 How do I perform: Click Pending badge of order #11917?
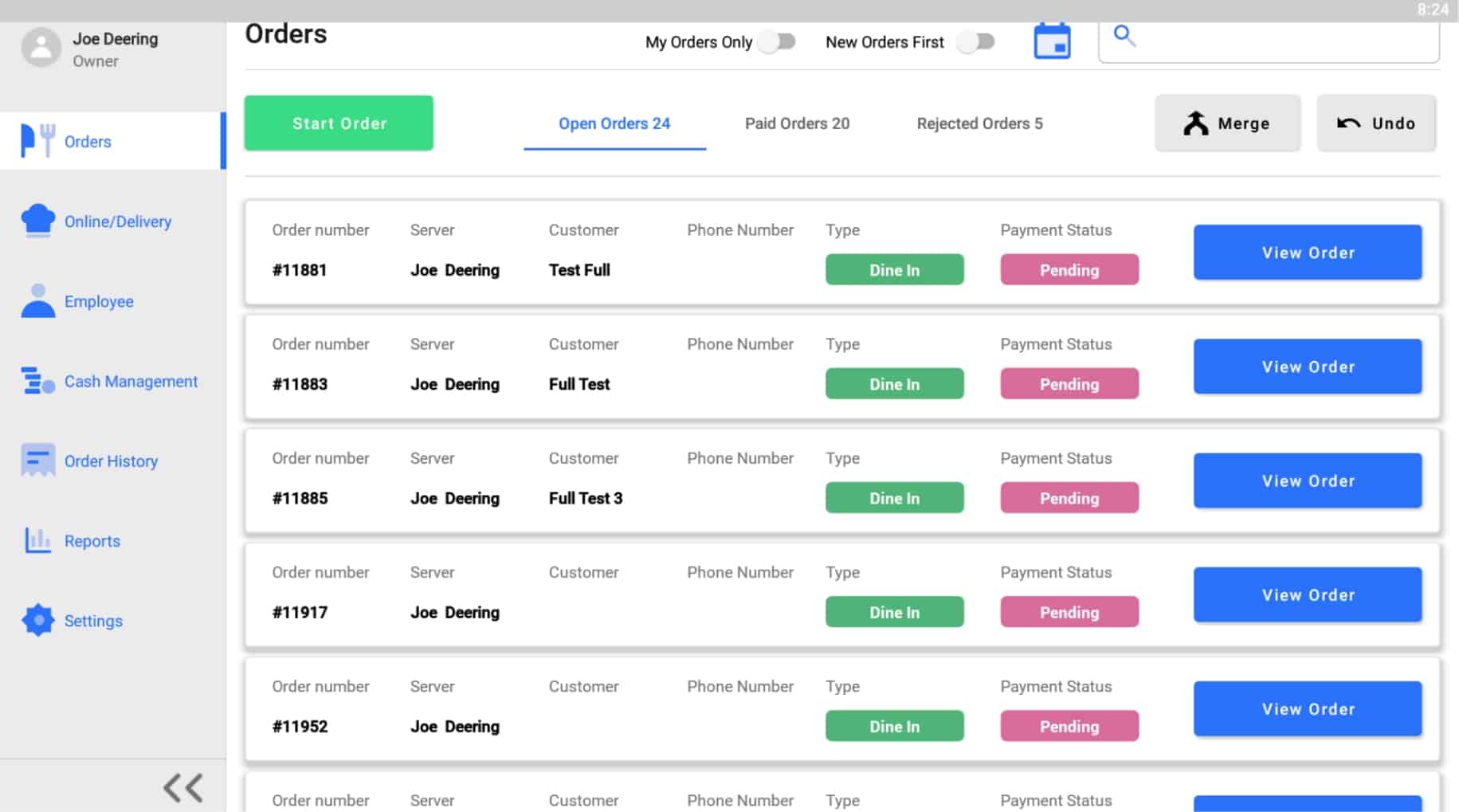click(x=1069, y=611)
